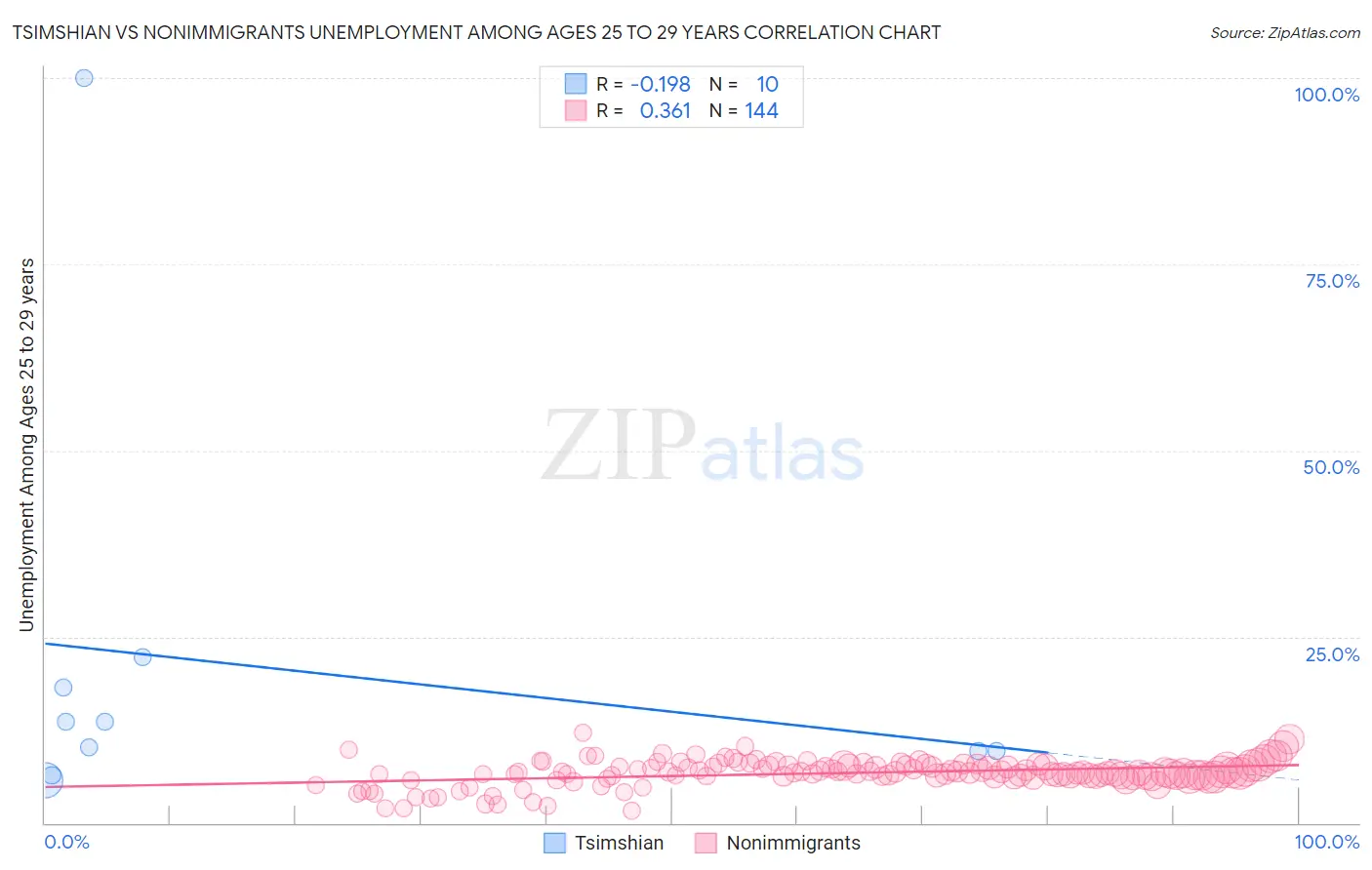Select the Tsimshian data point at 100%

84,78
